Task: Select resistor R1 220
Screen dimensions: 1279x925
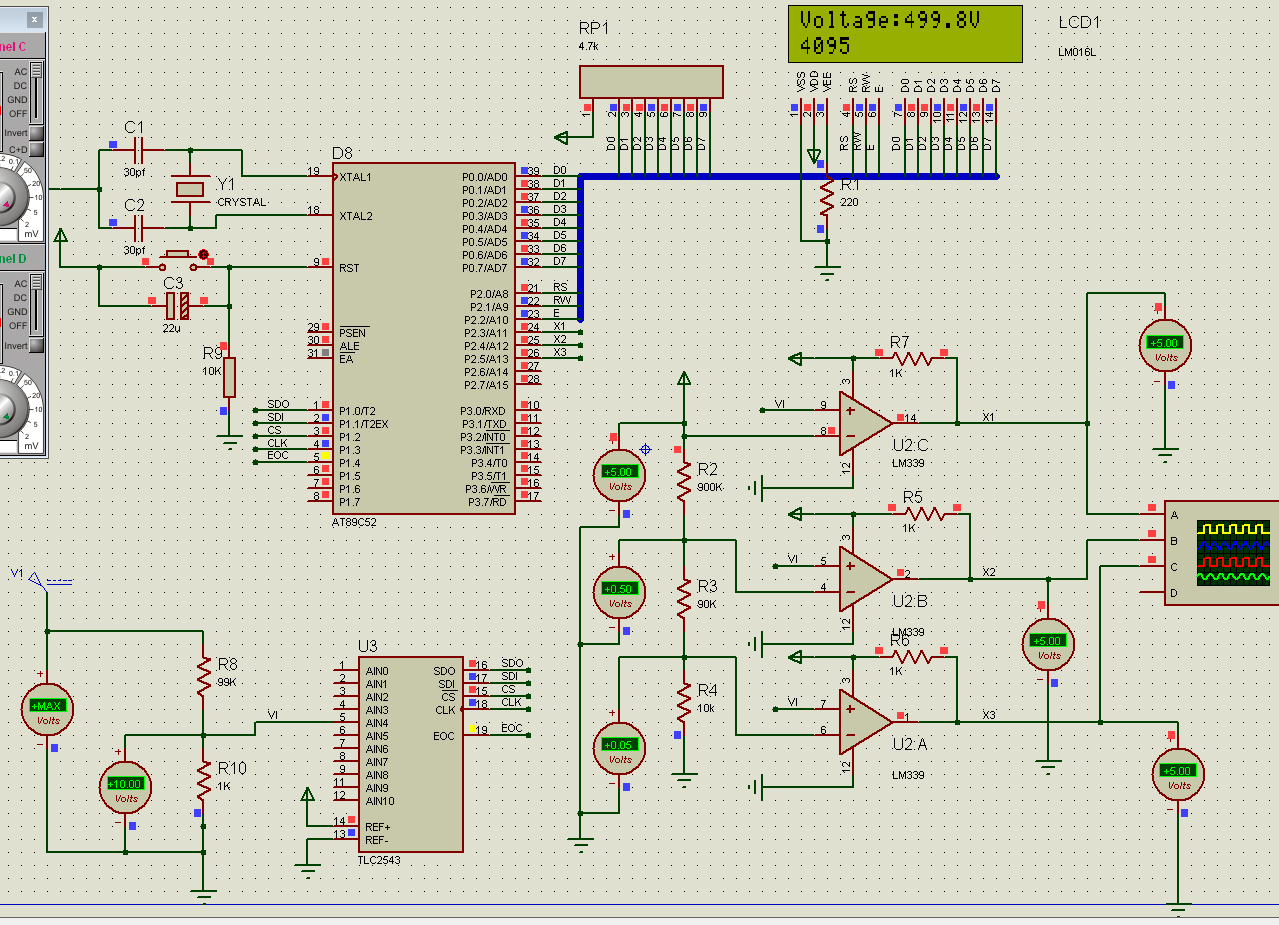Action: coord(826,197)
